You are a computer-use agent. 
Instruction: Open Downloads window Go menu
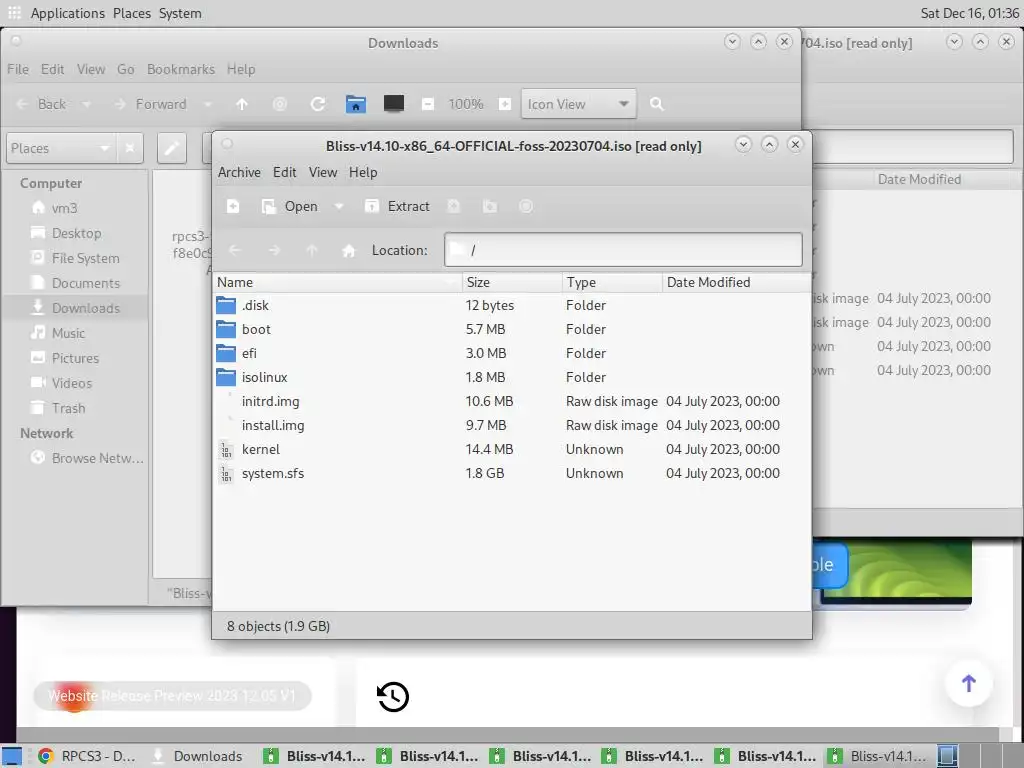pyautogui.click(x=125, y=69)
